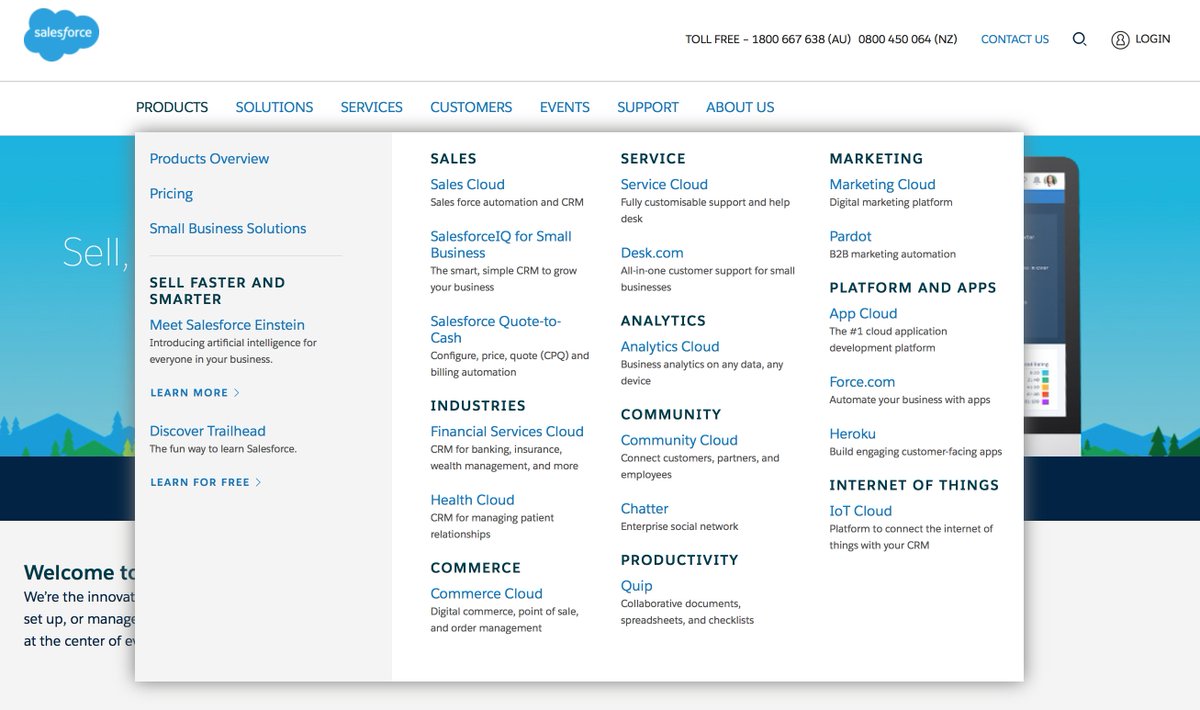1200x710 pixels.
Task: Open the Products menu
Action: [172, 107]
